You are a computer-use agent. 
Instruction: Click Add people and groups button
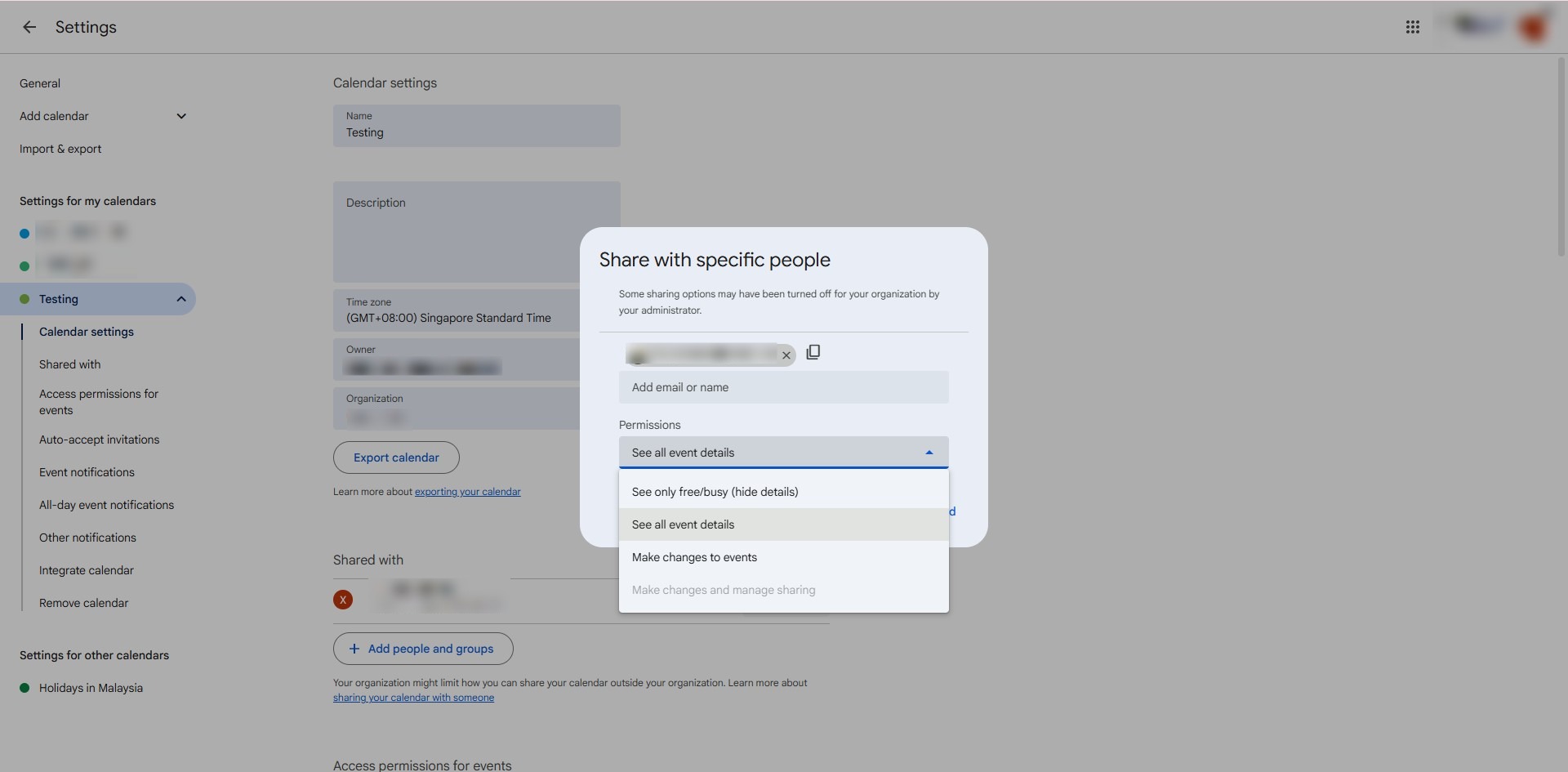(x=423, y=649)
